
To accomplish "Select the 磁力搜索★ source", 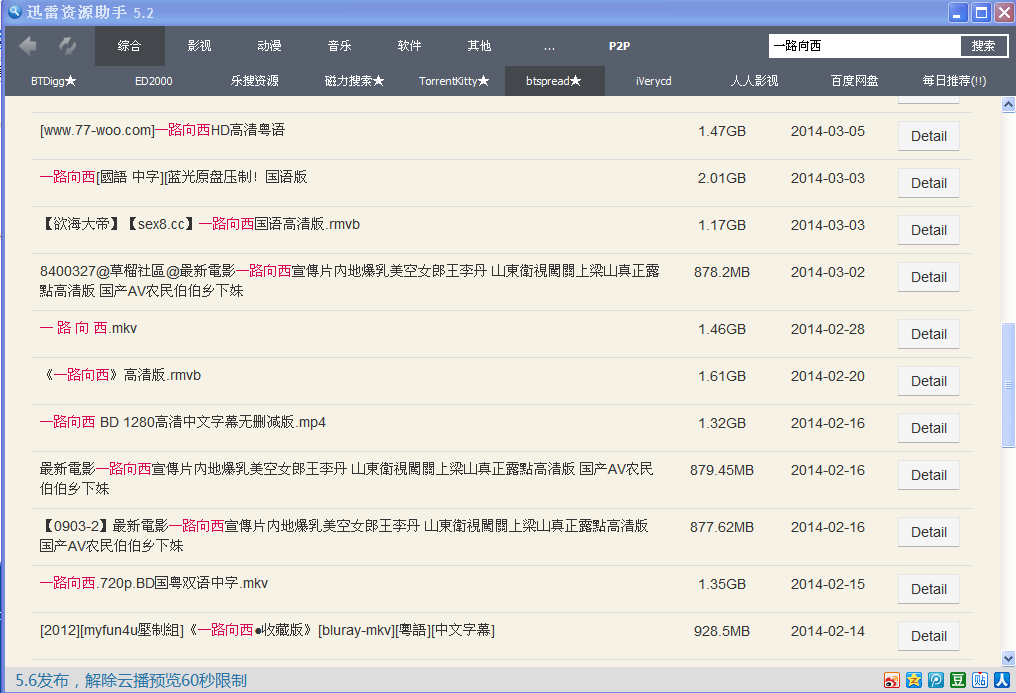I will point(354,81).
